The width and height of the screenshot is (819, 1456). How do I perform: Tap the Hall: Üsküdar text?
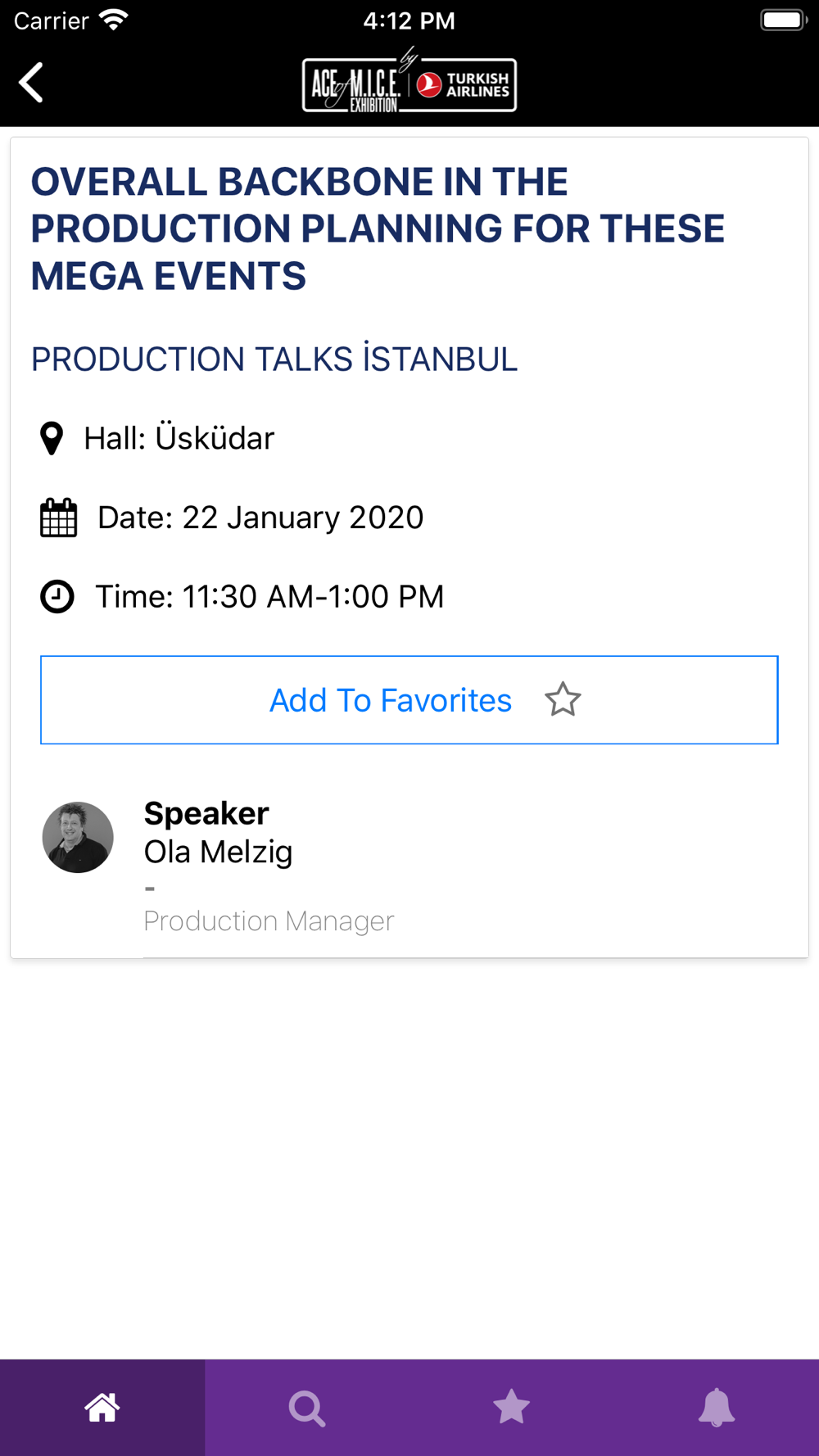[x=179, y=438]
